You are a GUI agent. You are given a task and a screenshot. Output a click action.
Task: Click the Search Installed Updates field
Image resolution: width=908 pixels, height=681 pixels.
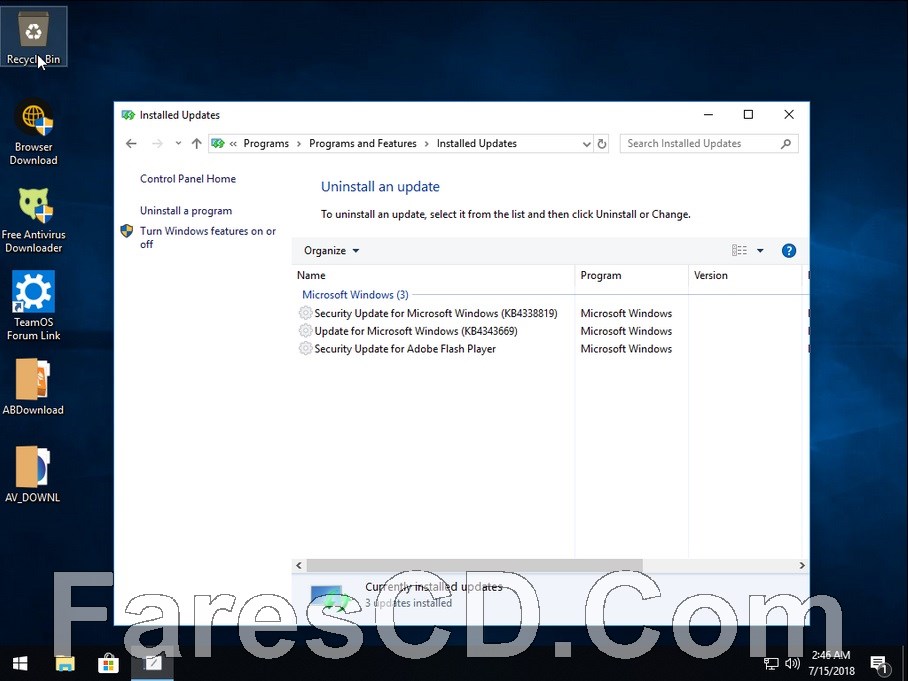(x=709, y=144)
